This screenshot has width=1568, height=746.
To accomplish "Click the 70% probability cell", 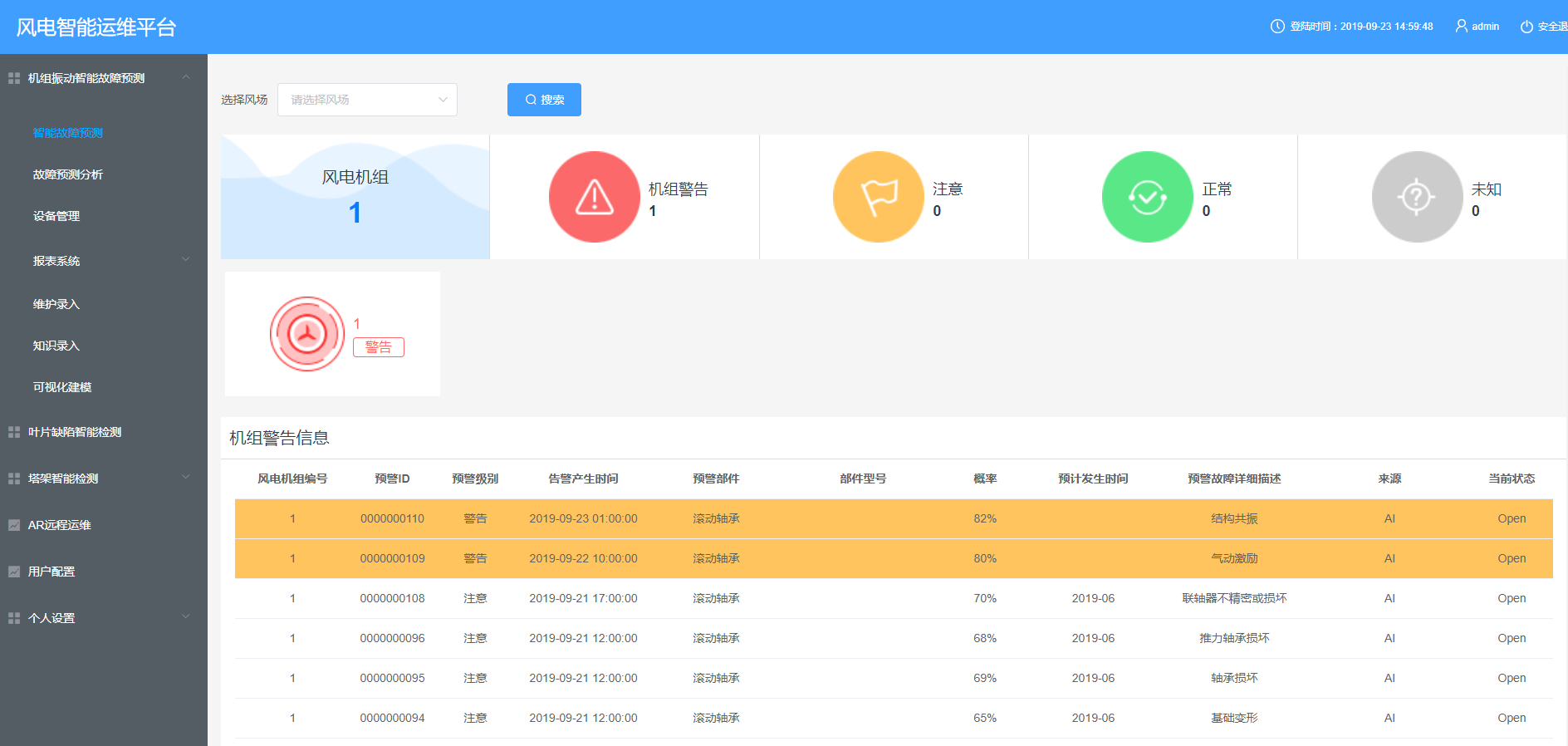I will [985, 598].
